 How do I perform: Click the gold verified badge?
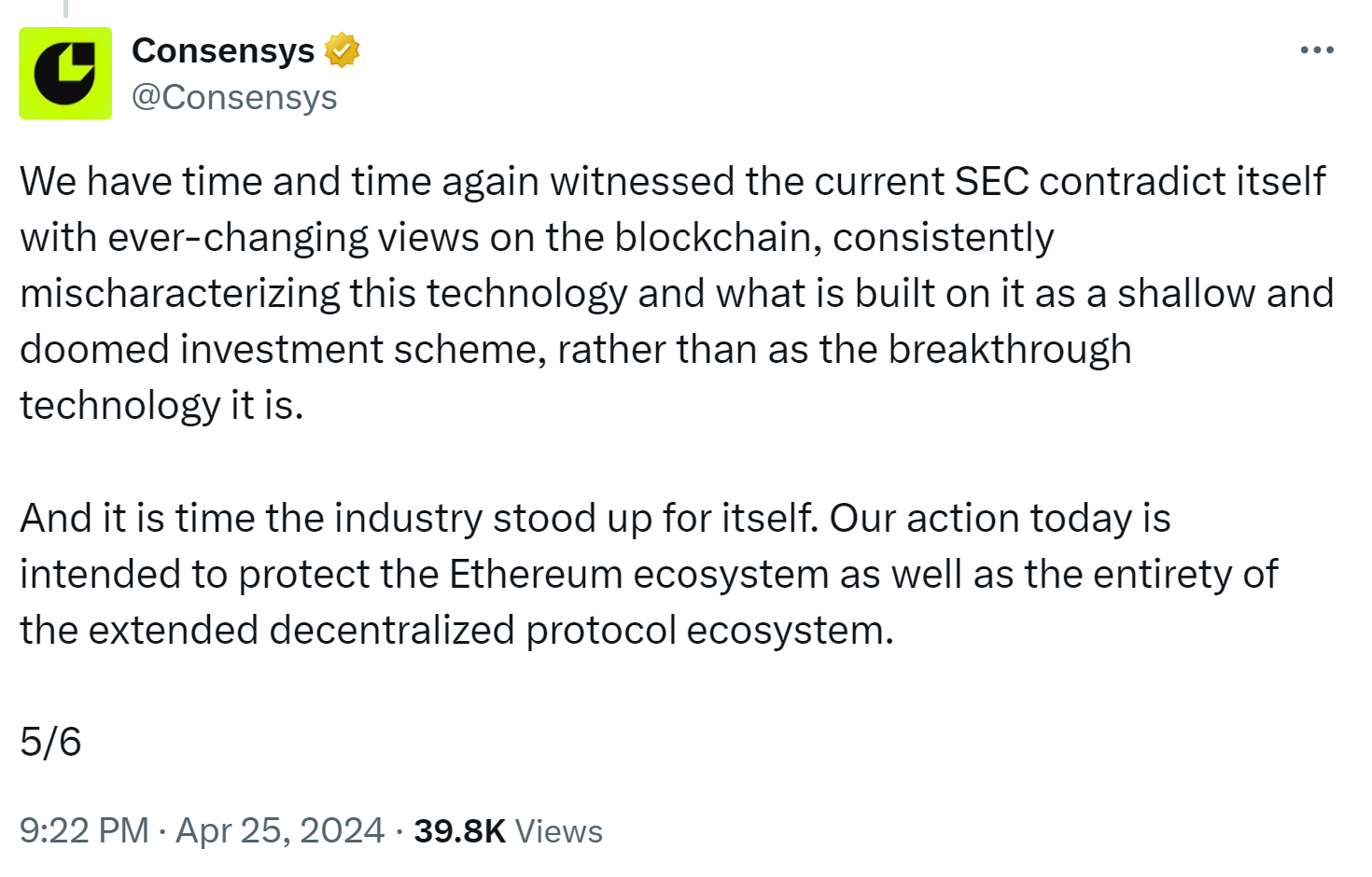click(x=342, y=50)
